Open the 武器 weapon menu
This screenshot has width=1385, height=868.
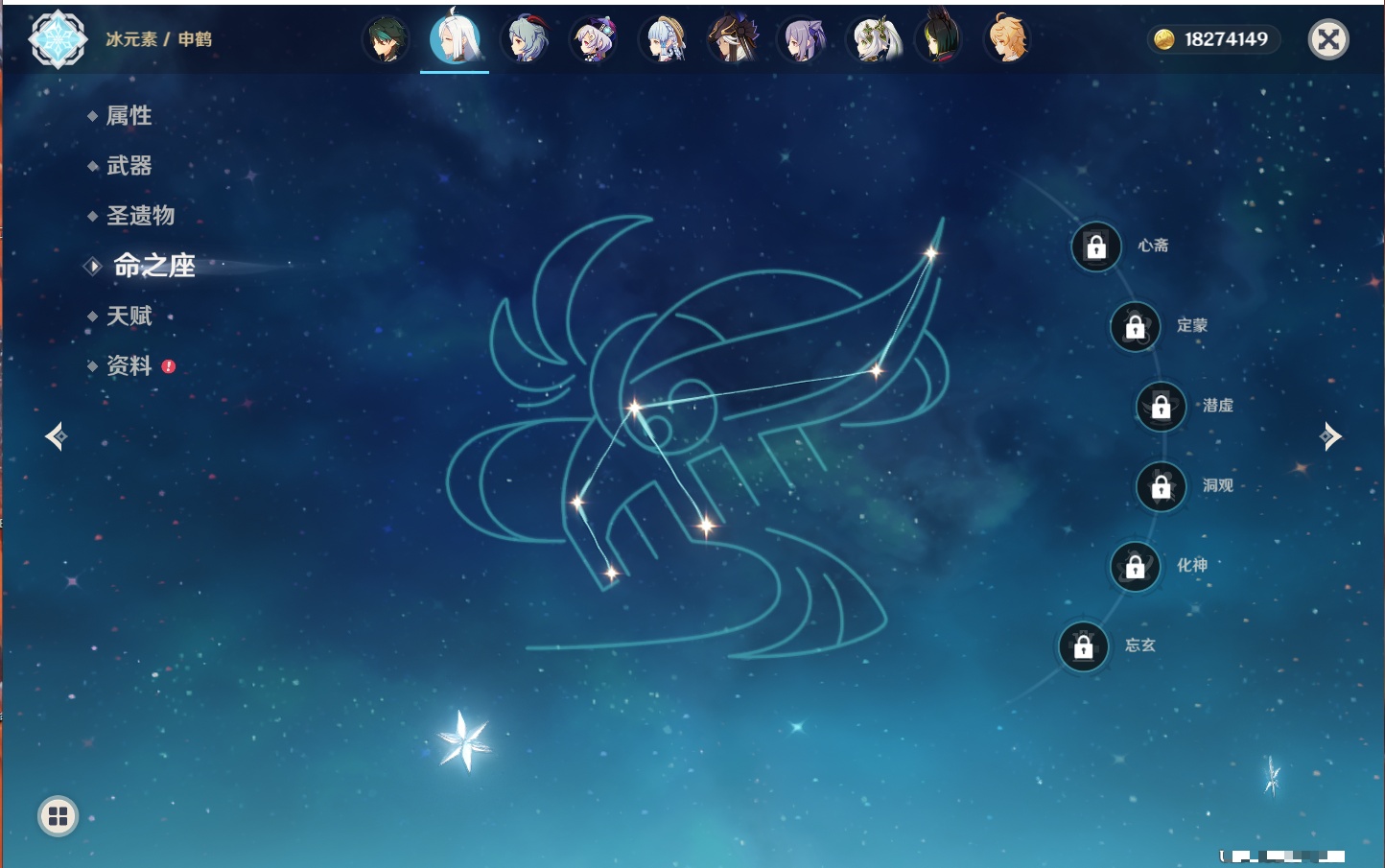click(129, 166)
